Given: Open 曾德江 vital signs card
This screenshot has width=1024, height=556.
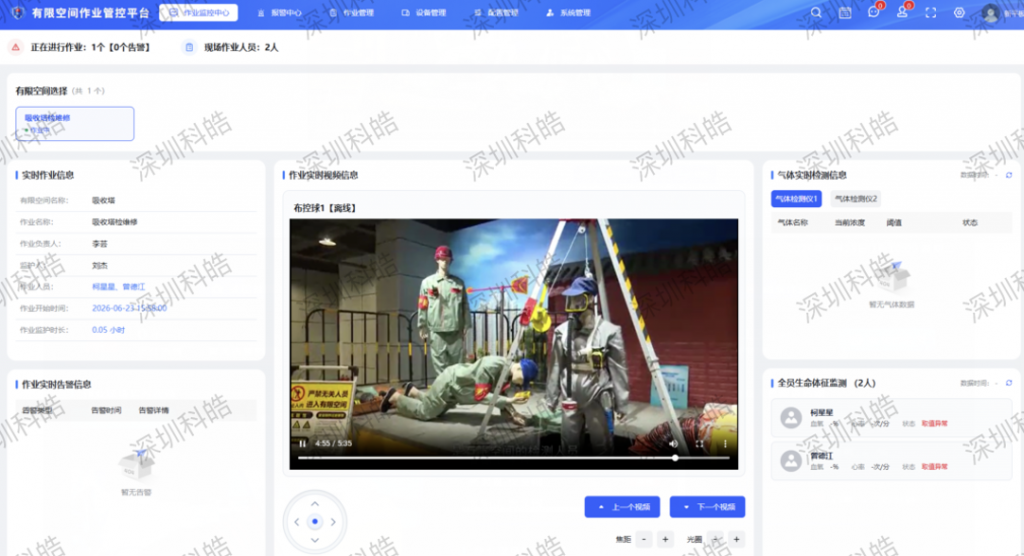Looking at the screenshot, I should pos(891,461).
